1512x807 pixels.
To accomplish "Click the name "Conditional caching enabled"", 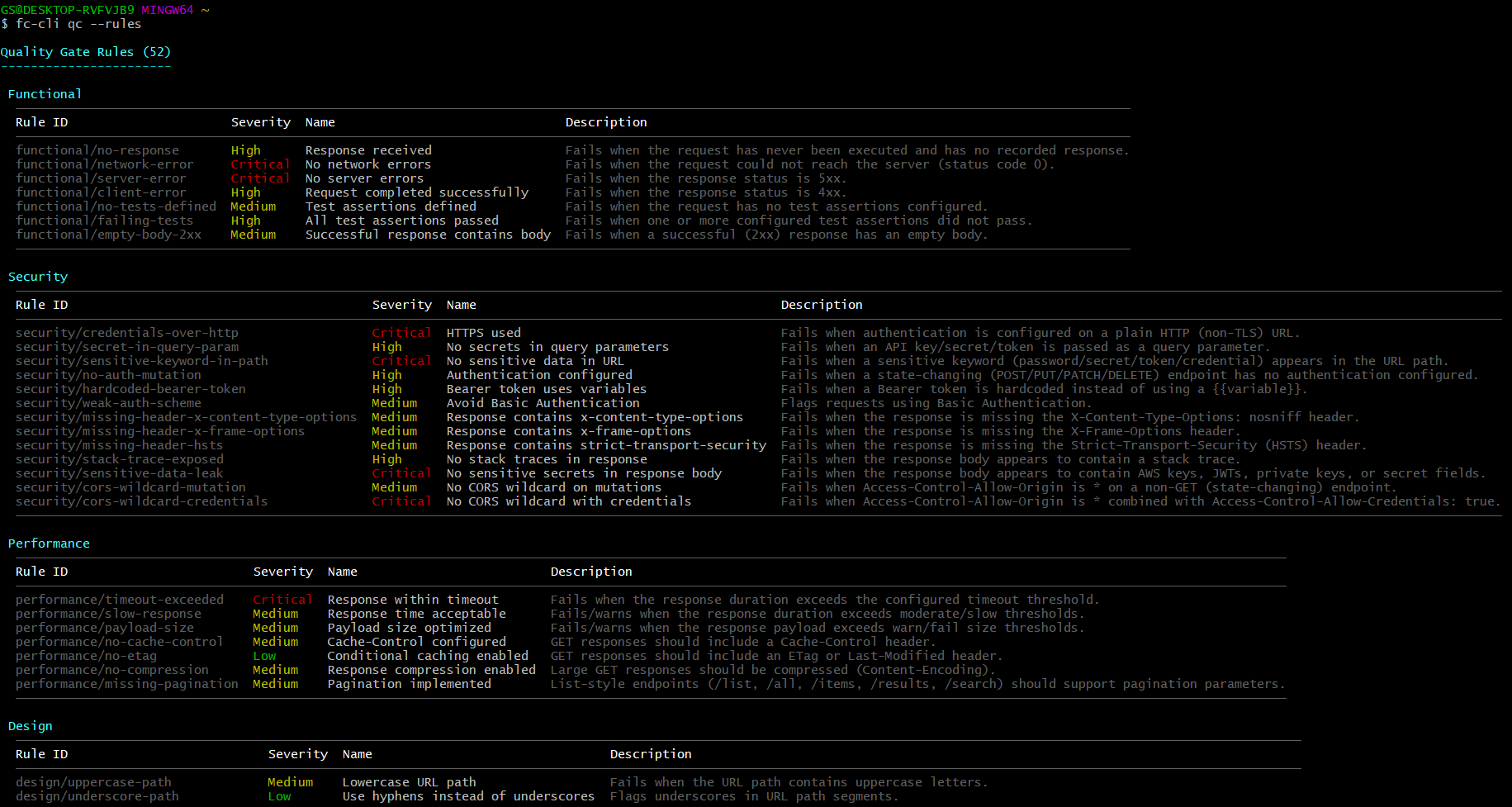I will tap(428, 656).
